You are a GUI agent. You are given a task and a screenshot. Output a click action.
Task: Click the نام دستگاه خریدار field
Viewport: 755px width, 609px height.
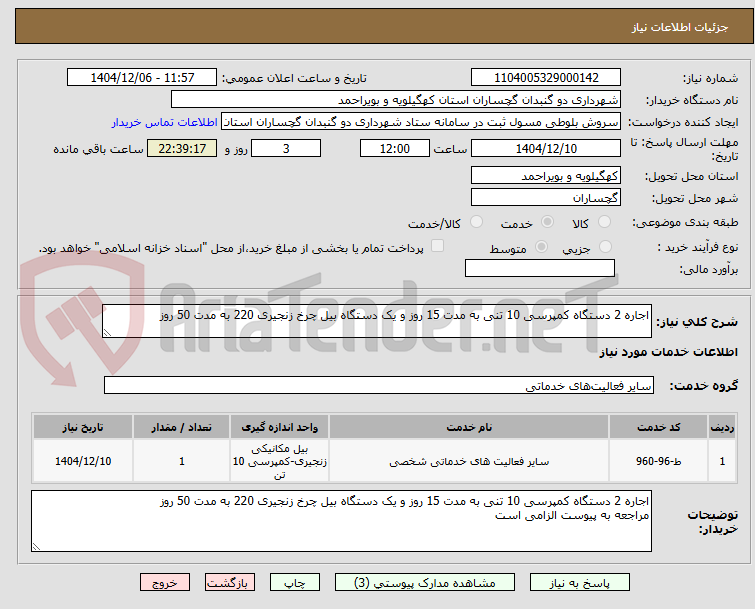pos(395,100)
